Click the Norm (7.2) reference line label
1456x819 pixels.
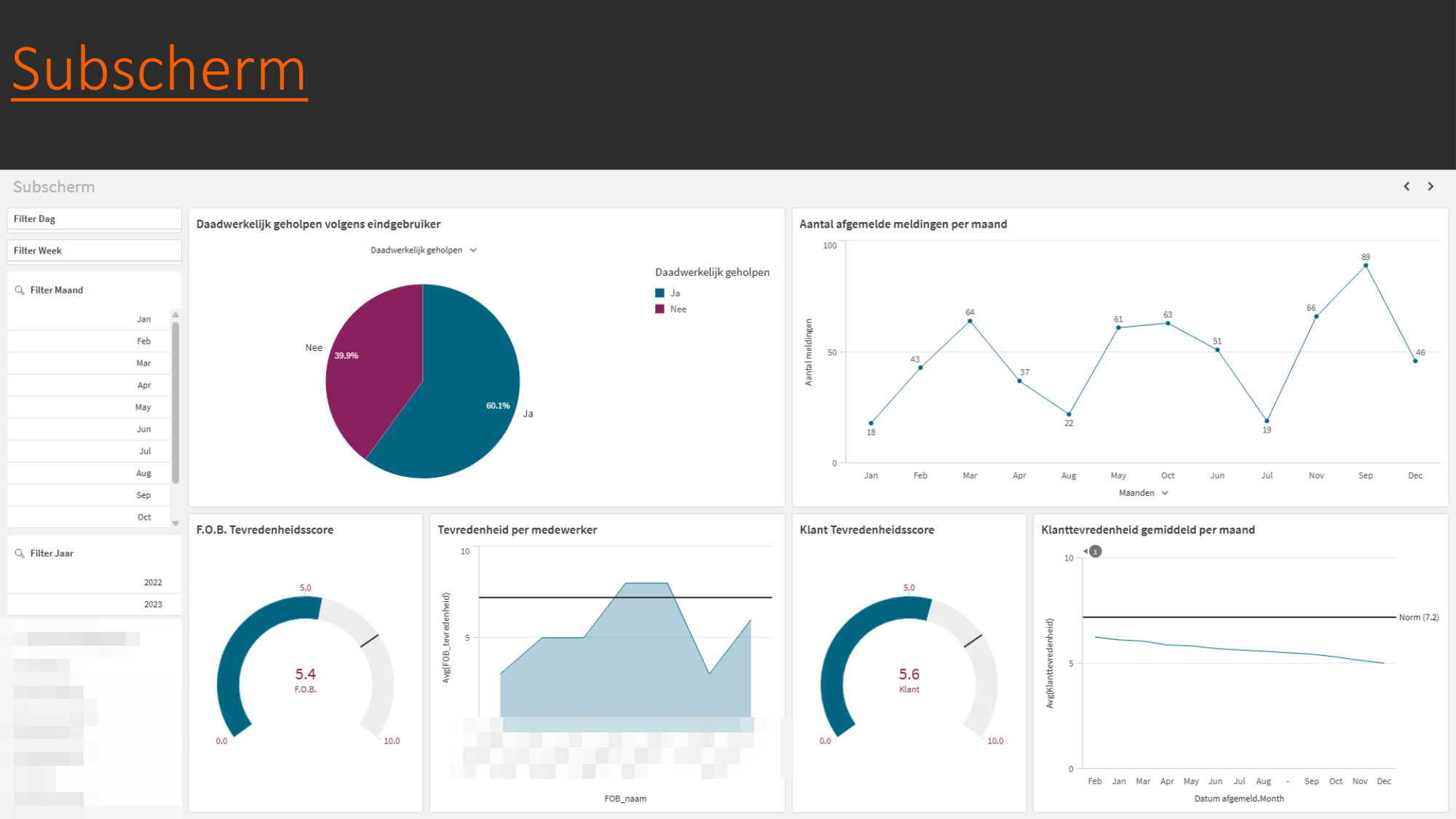click(1419, 617)
